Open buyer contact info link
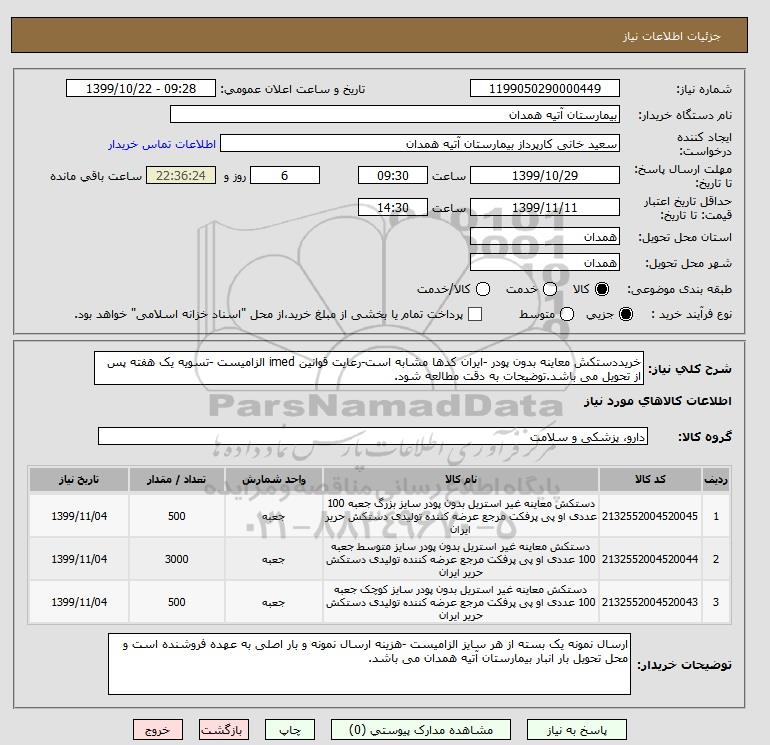 click(x=162, y=144)
